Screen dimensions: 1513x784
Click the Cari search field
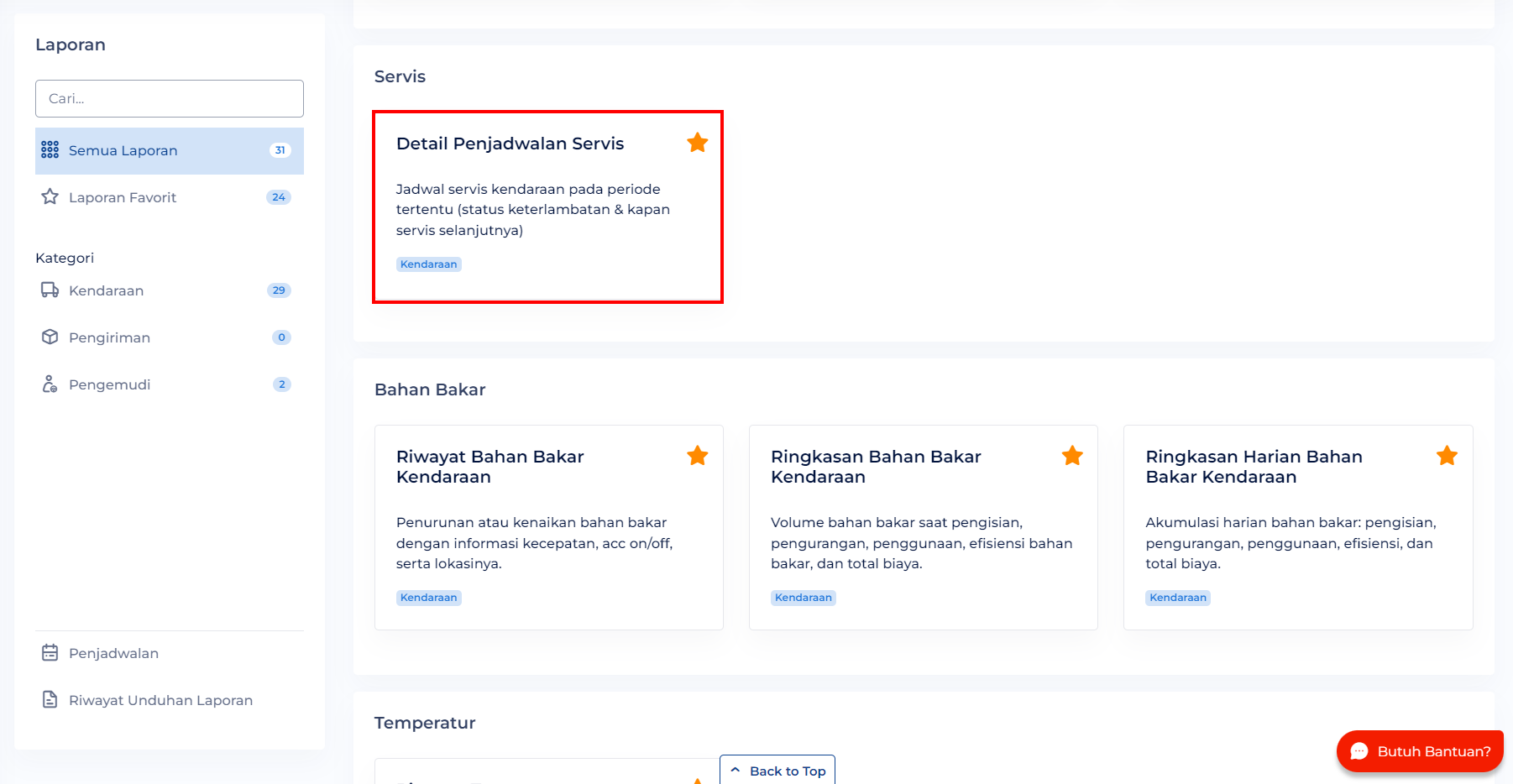pyautogui.click(x=170, y=98)
